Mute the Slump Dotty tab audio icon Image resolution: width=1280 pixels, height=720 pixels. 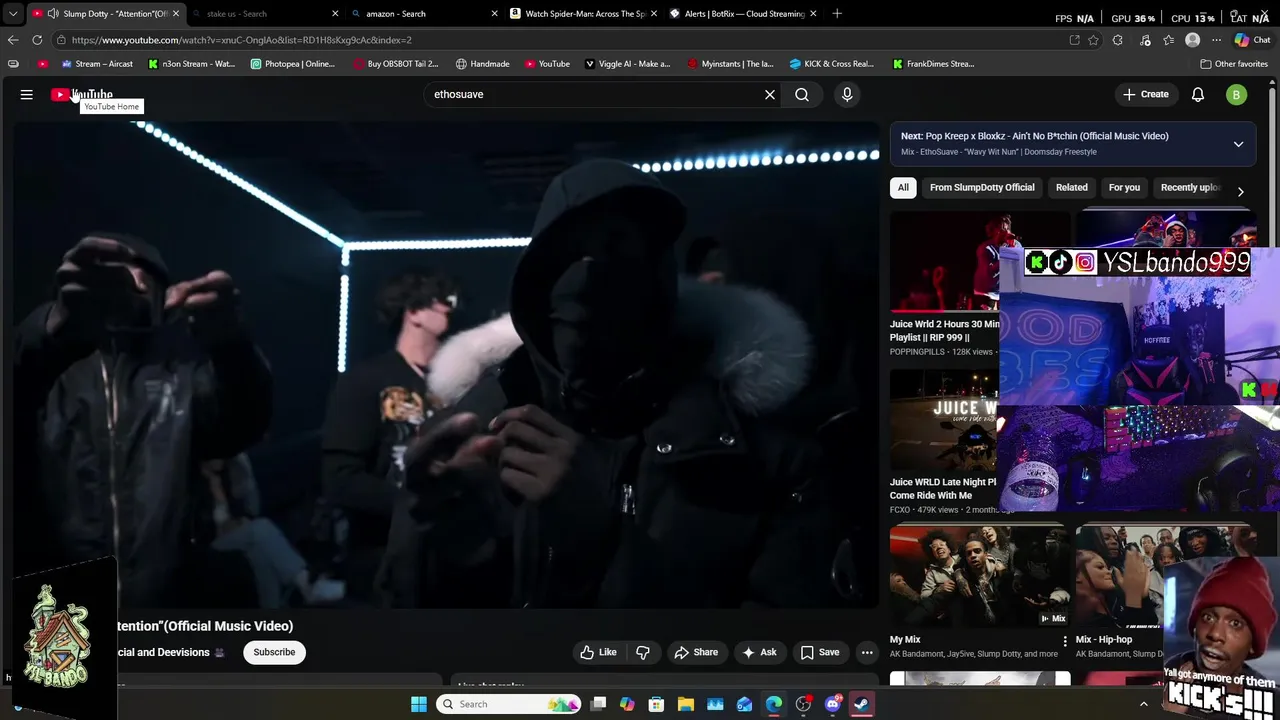point(52,14)
